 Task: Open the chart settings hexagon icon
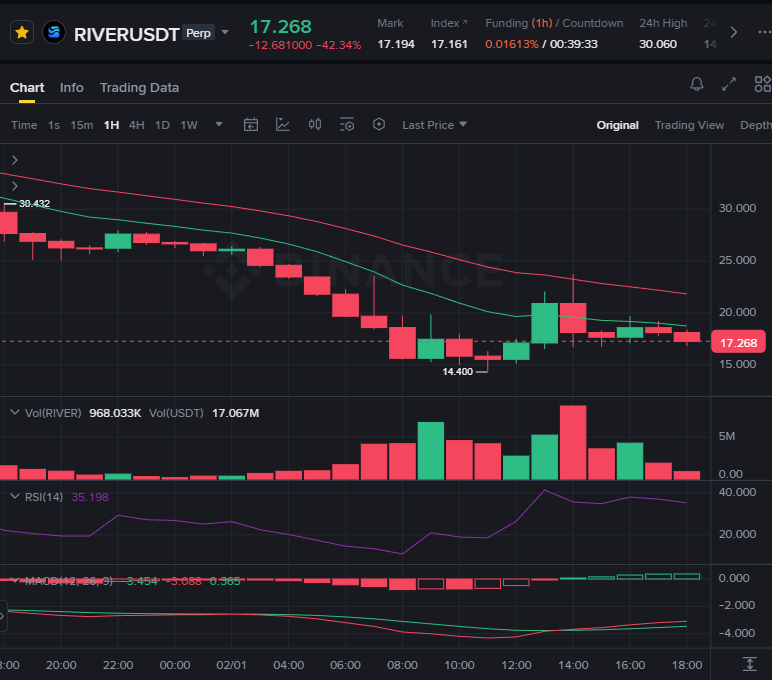coord(378,125)
